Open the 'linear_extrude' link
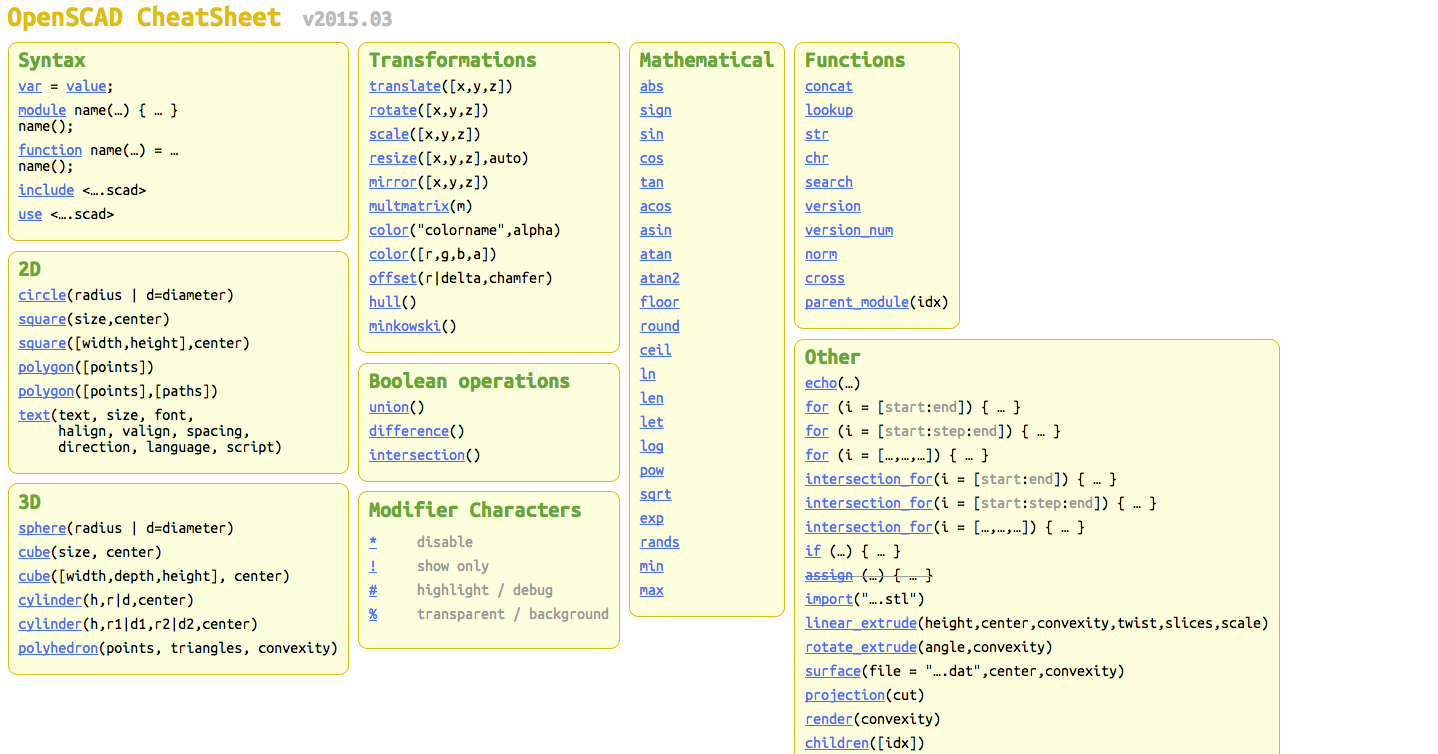Screen dimensions: 1438x754 point(861,623)
